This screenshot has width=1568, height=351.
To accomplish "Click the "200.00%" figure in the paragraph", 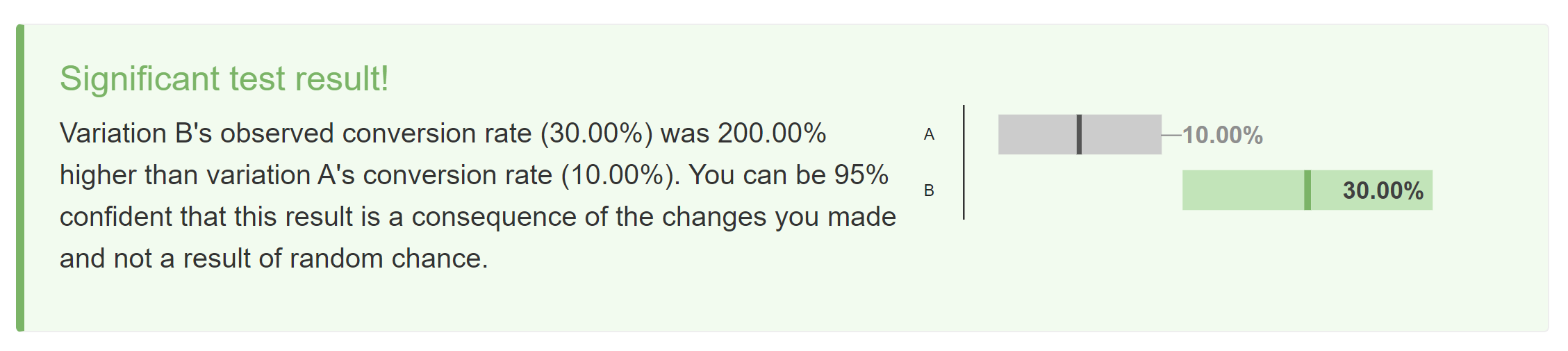I will coord(771,133).
